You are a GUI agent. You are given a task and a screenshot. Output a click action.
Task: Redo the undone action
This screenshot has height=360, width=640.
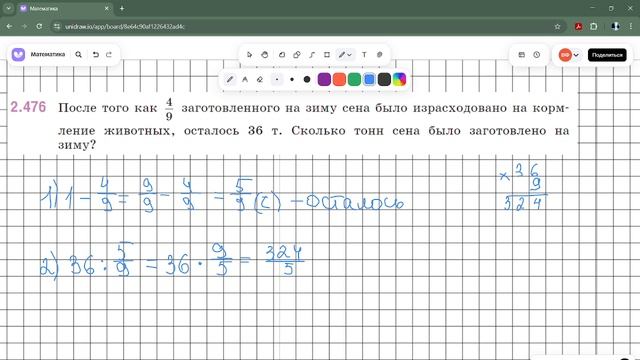point(109,54)
